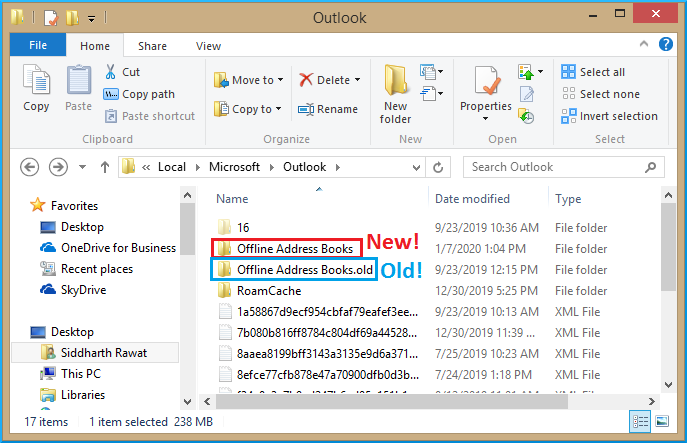Open the Easy access menu icon
Viewport: 687px width, 443px height.
coord(432,93)
